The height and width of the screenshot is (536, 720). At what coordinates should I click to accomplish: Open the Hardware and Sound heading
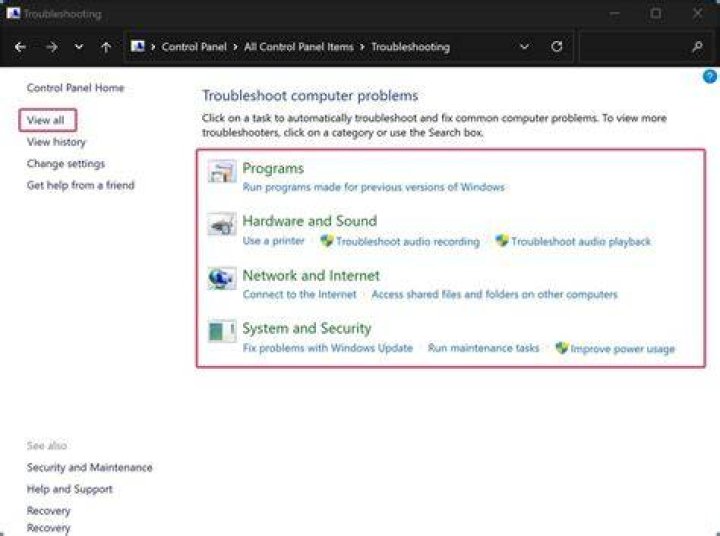click(x=309, y=221)
